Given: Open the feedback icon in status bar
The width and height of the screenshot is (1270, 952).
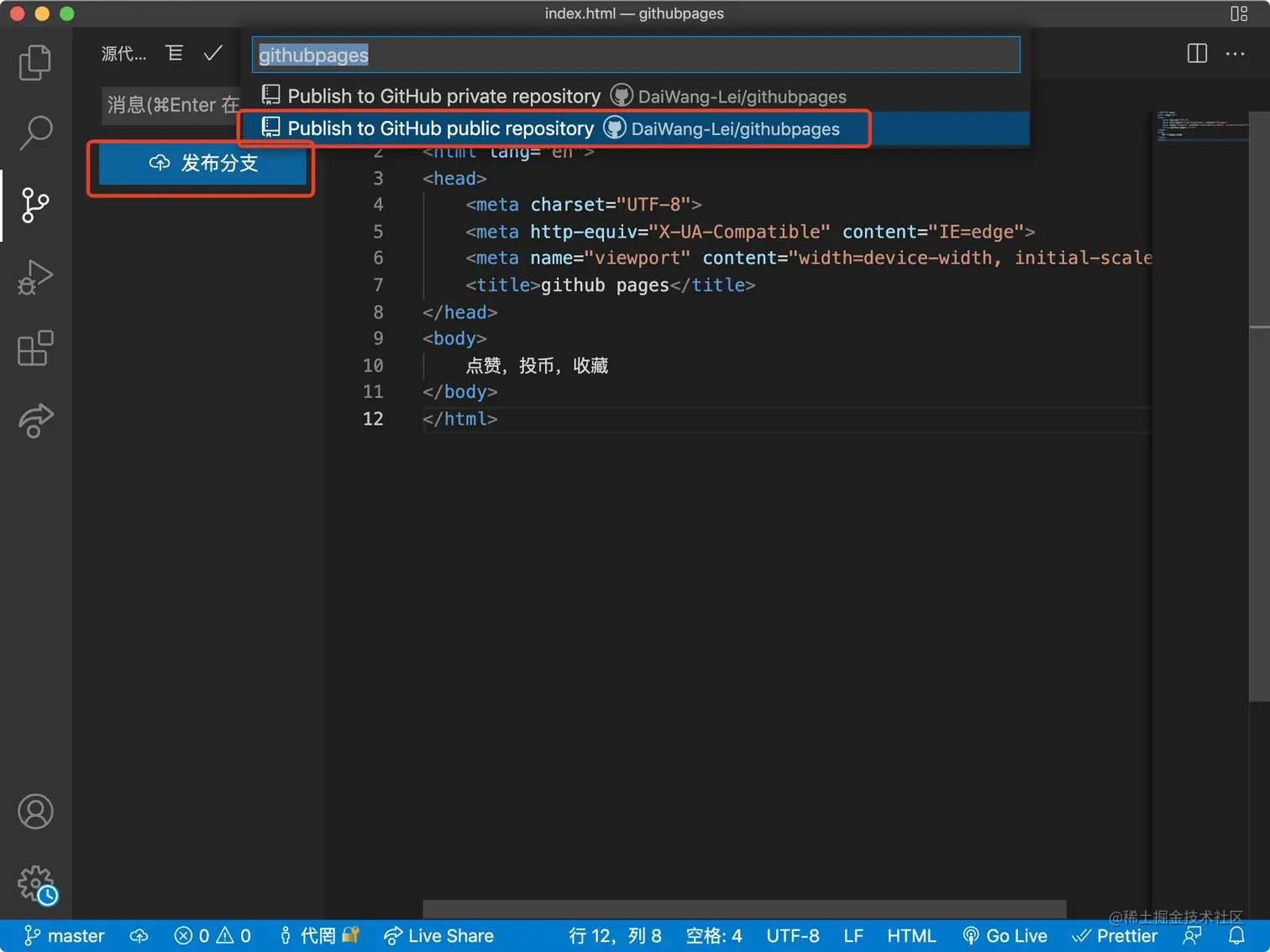Looking at the screenshot, I should click(1192, 936).
